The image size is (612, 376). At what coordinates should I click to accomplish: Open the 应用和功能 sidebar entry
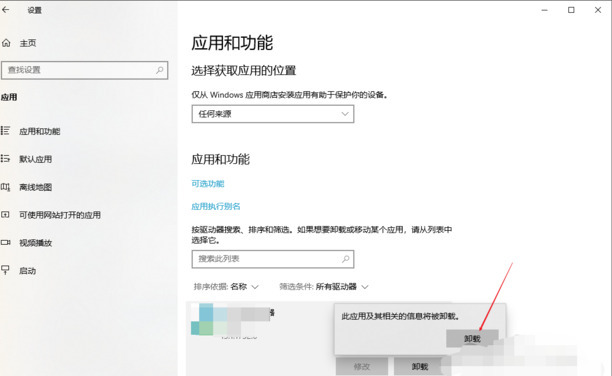coord(40,131)
